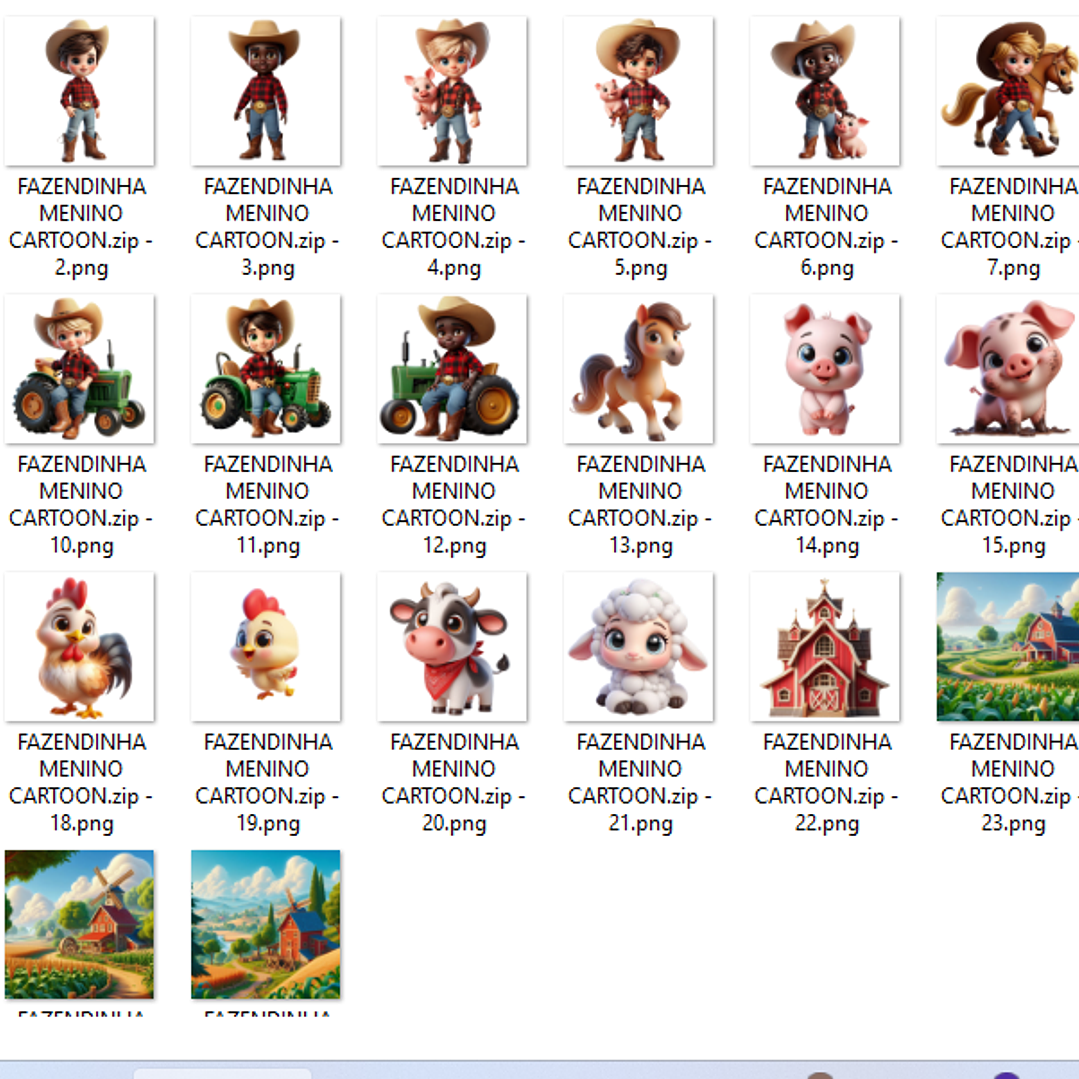
Task: Click the file name text ending in 3.png
Action: pyautogui.click(x=267, y=227)
